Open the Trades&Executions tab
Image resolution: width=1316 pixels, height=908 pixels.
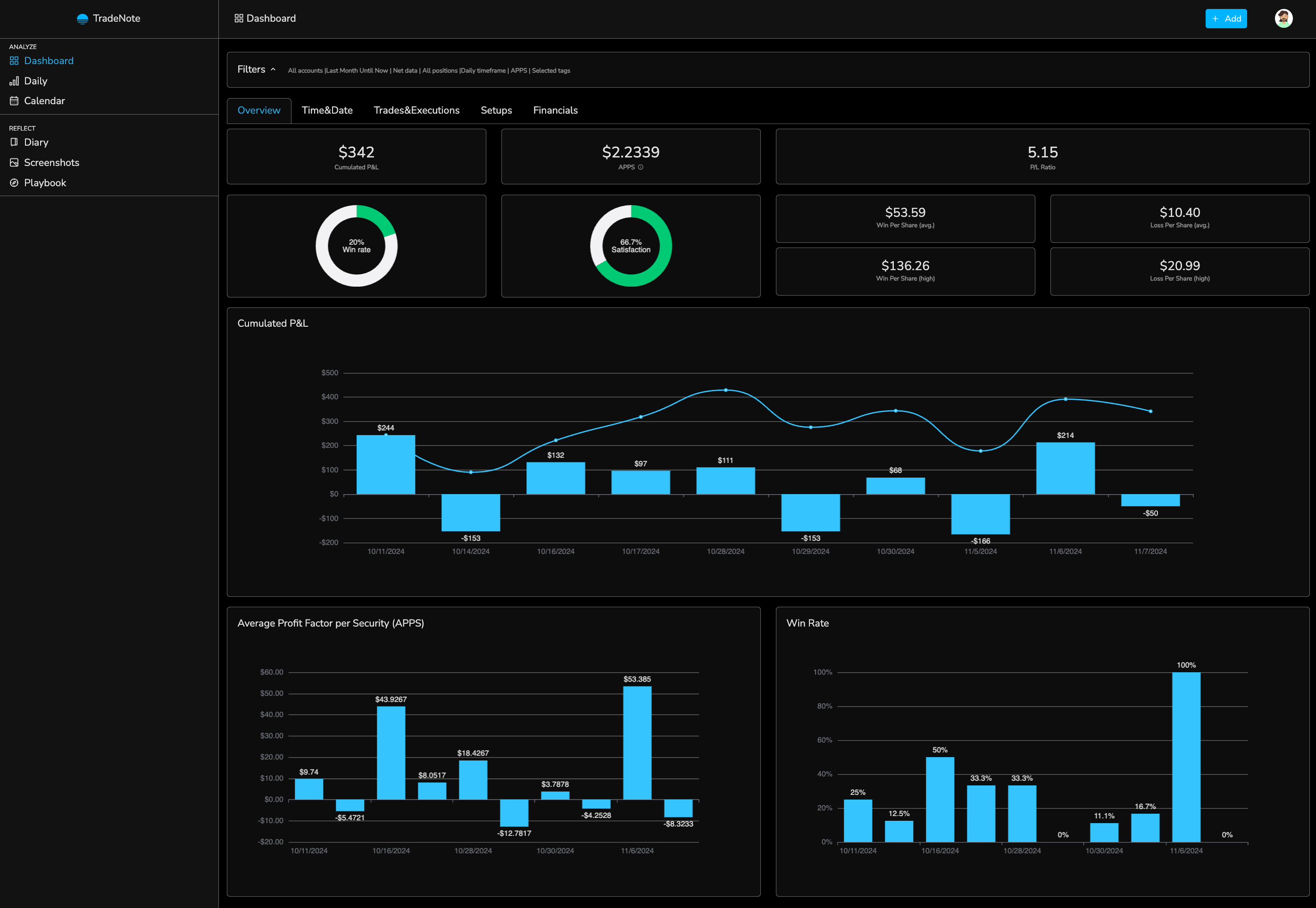pos(416,110)
